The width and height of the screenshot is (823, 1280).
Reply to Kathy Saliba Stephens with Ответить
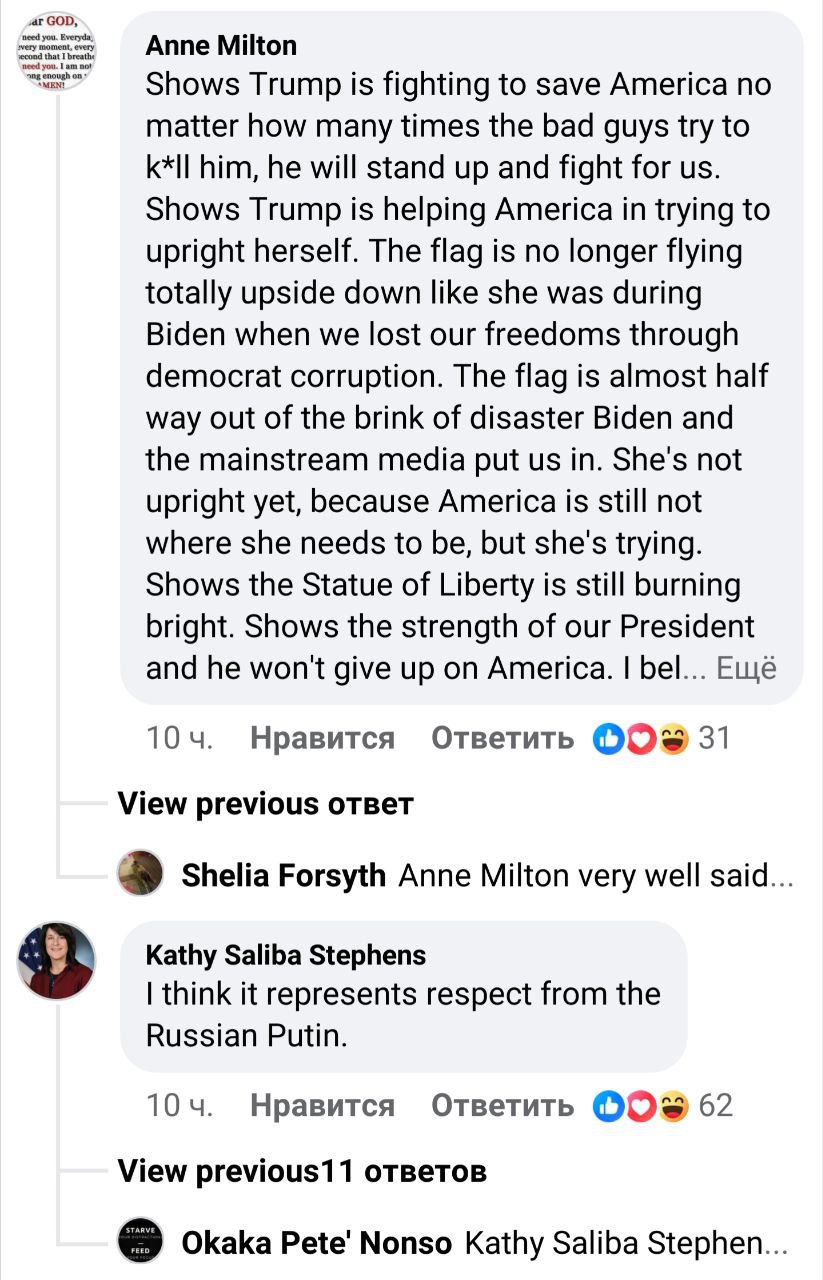pos(502,1105)
